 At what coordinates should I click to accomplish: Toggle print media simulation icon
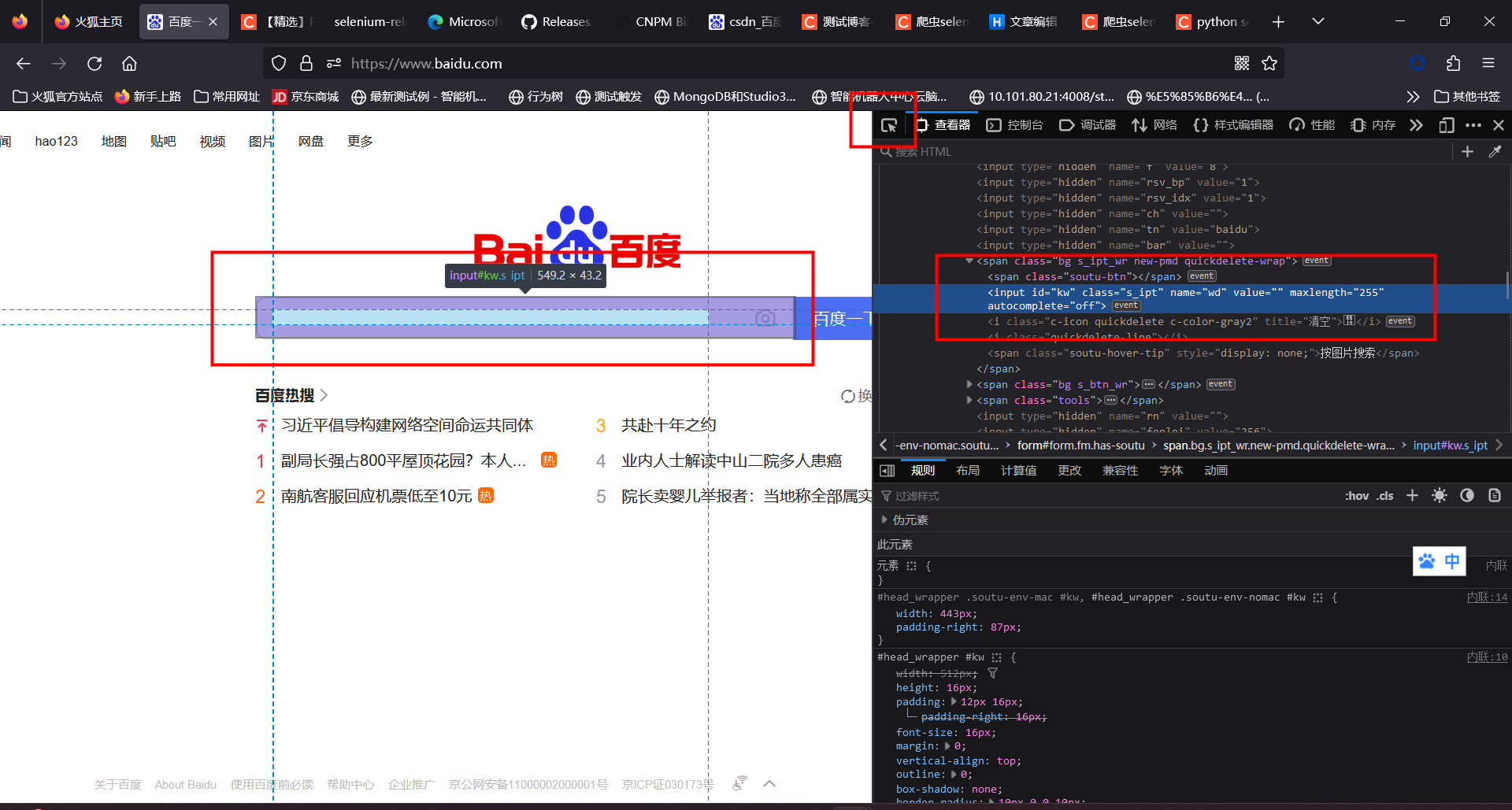pos(1495,495)
